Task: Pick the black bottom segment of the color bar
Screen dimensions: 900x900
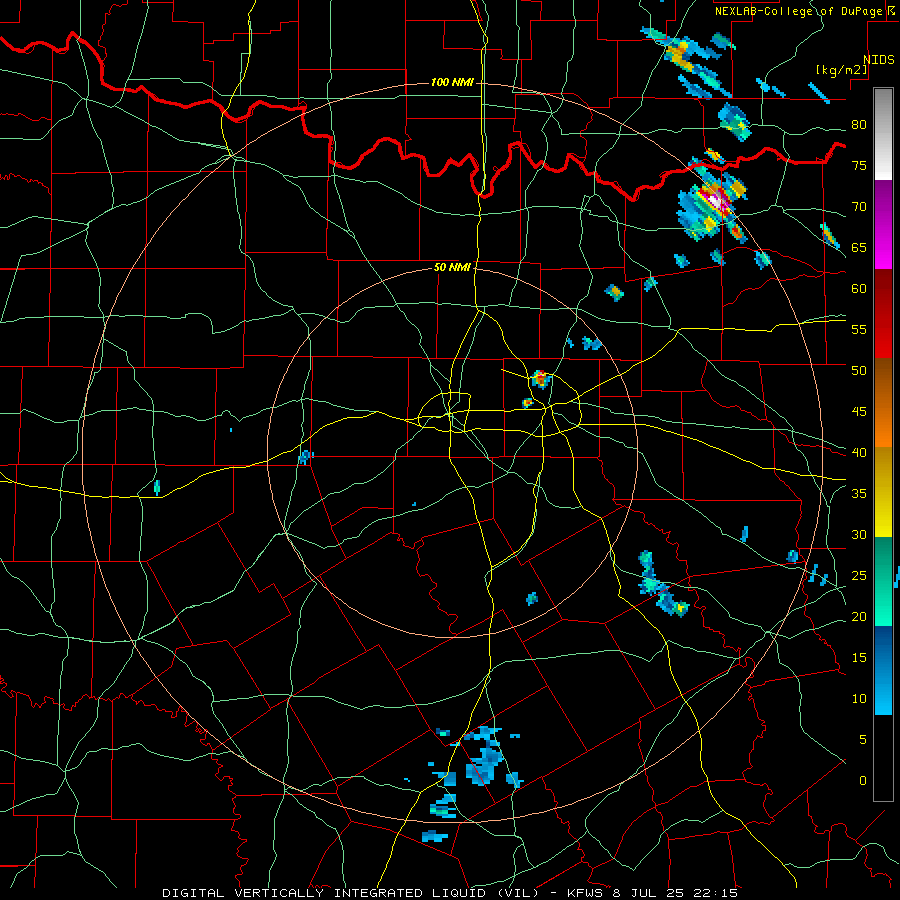Action: [883, 758]
